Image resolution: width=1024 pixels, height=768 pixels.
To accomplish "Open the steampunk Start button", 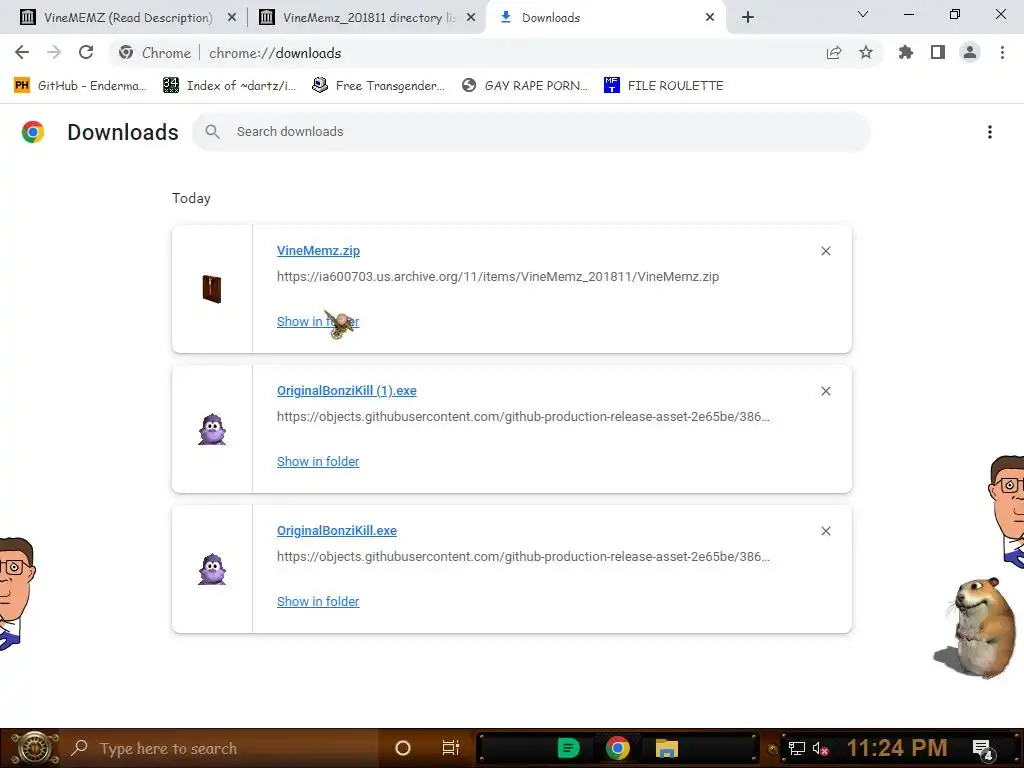I will tap(34, 748).
